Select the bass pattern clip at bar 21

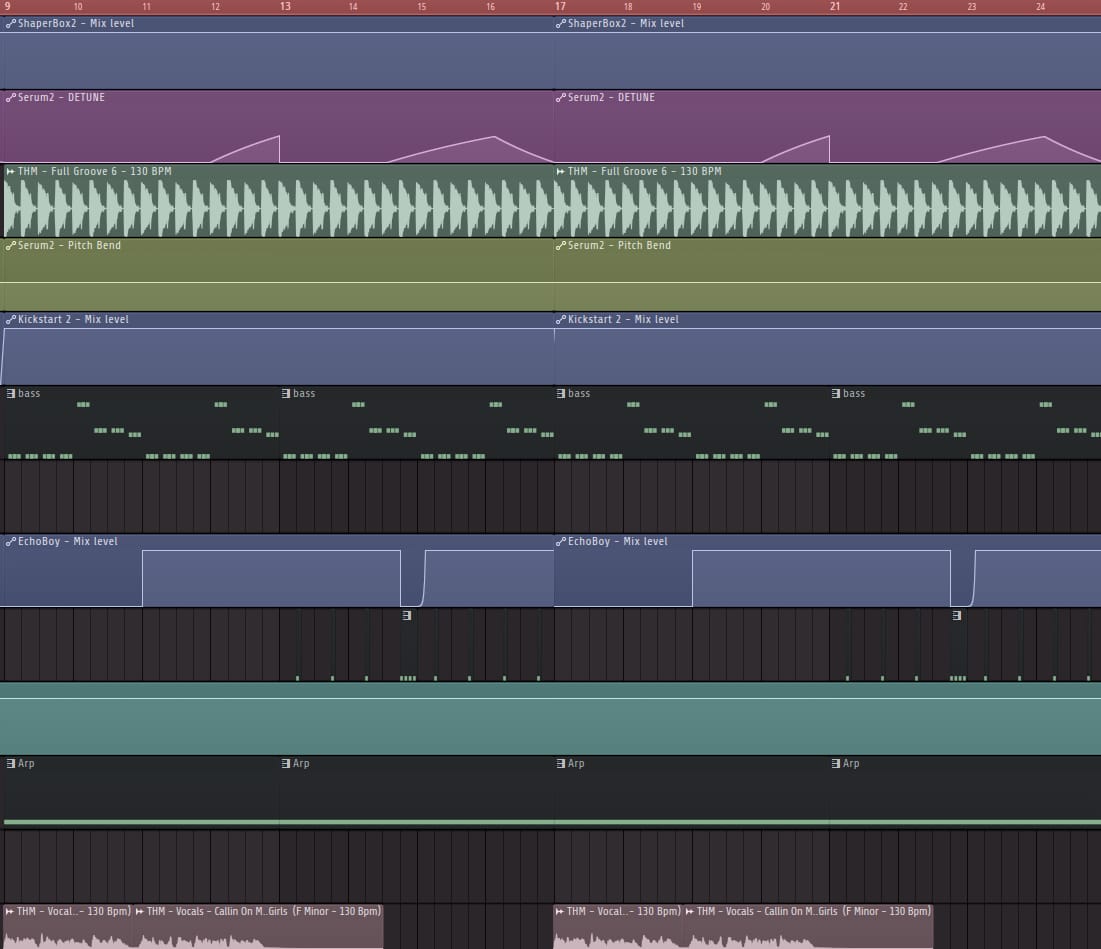click(963, 423)
